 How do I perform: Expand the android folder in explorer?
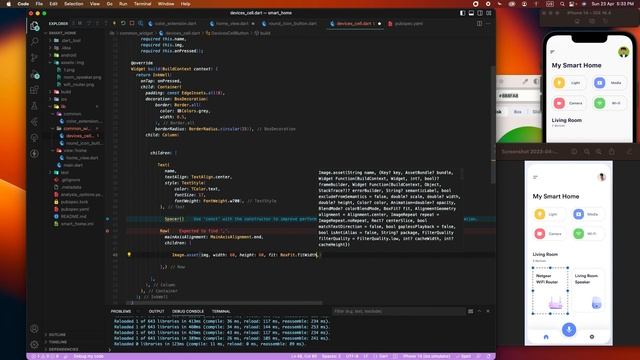pos(68,55)
